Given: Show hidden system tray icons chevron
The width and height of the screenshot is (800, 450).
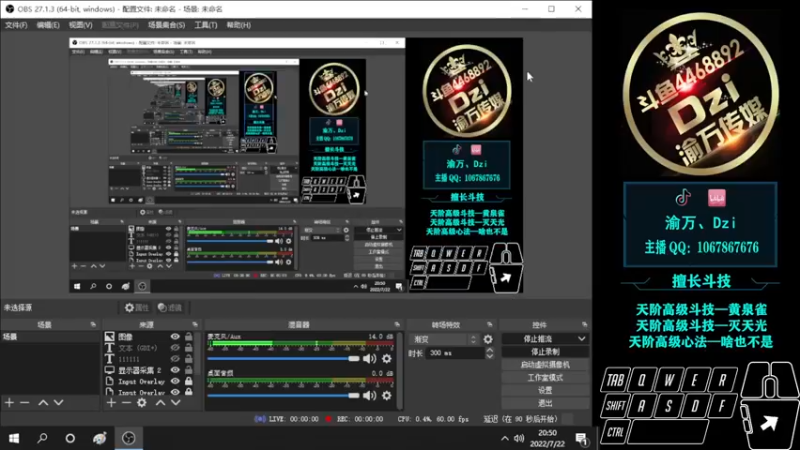Looking at the screenshot, I should pyautogui.click(x=505, y=438).
